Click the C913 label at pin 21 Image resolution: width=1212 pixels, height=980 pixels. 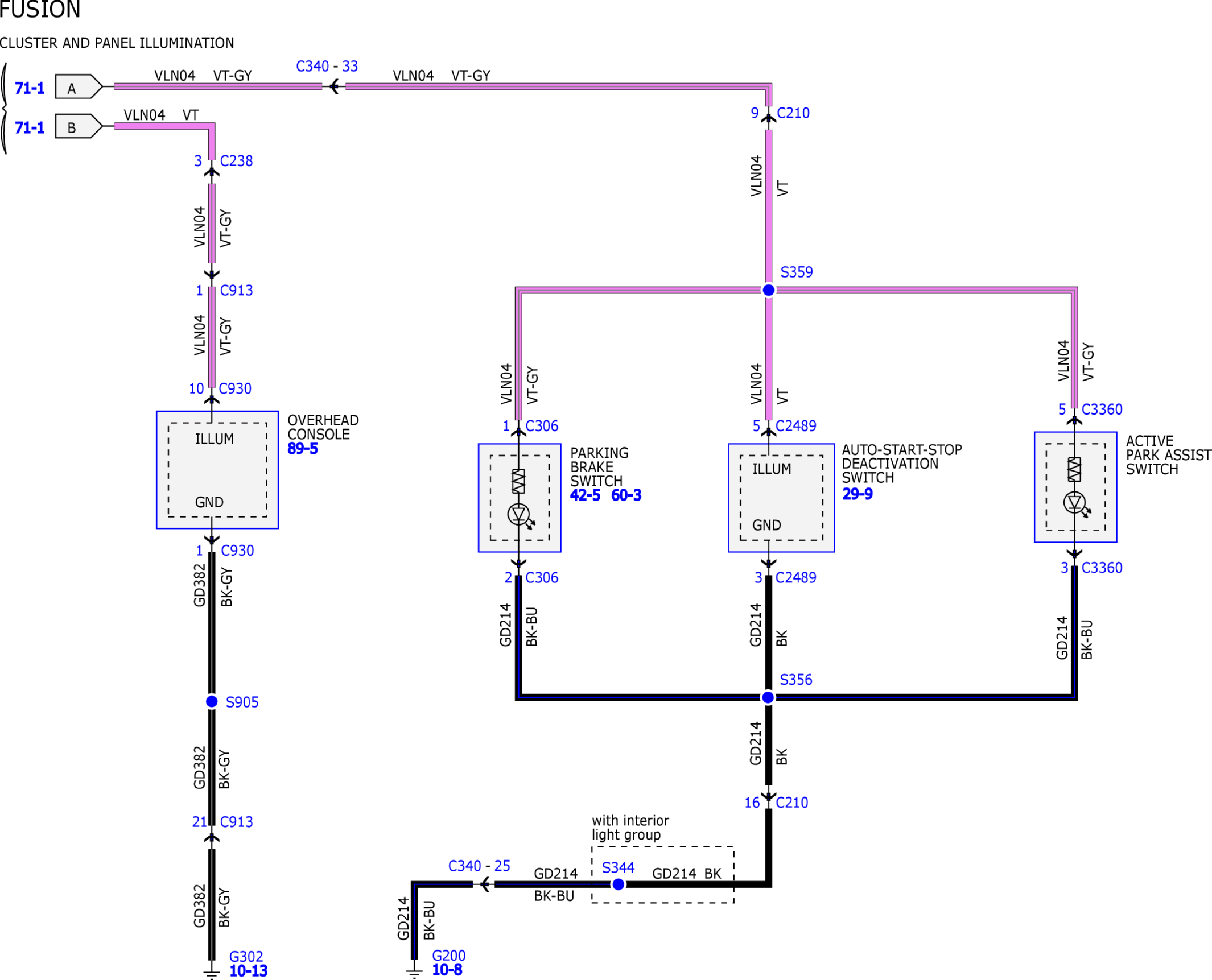(x=236, y=822)
